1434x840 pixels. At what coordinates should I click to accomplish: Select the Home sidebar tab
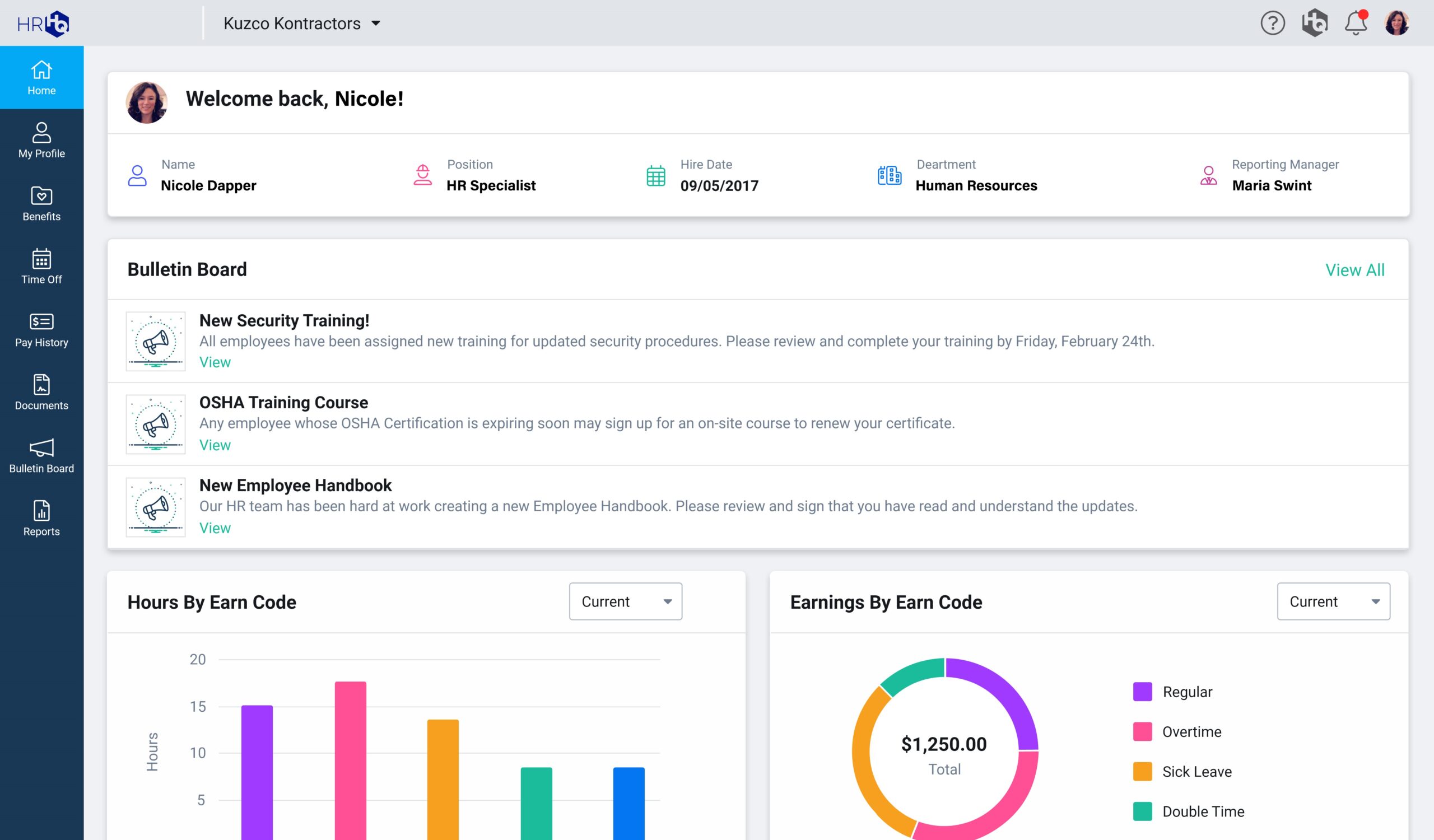[x=41, y=77]
